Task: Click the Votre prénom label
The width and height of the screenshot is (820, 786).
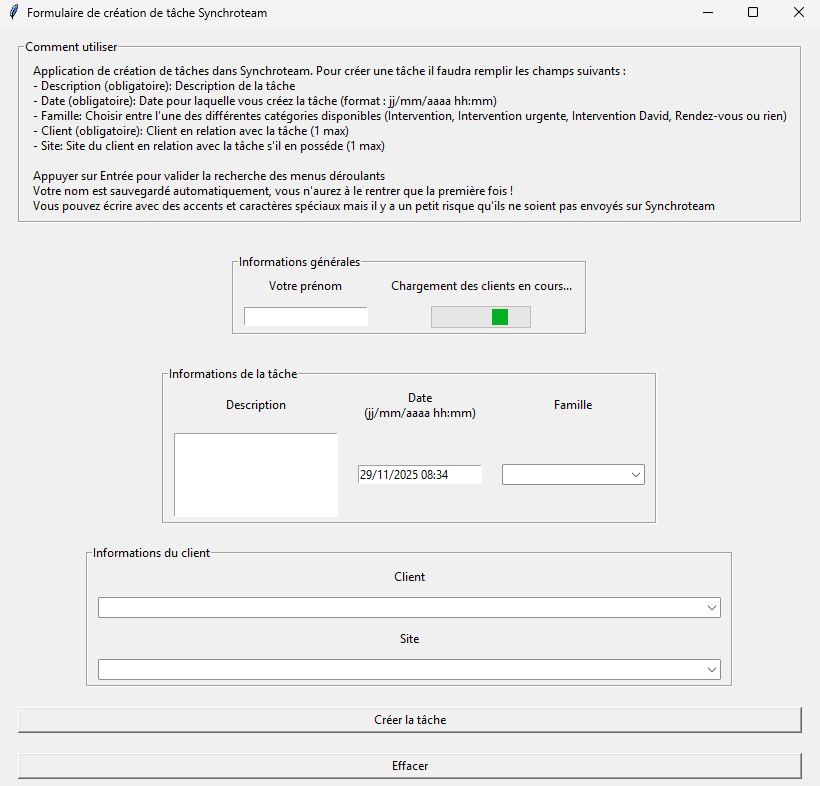Action: coord(305,286)
